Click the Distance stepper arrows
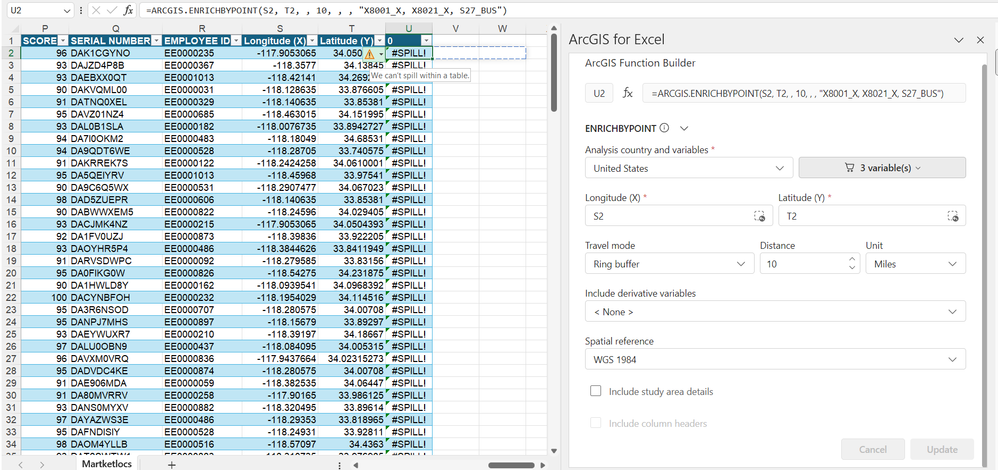 pyautogui.click(x=852, y=263)
